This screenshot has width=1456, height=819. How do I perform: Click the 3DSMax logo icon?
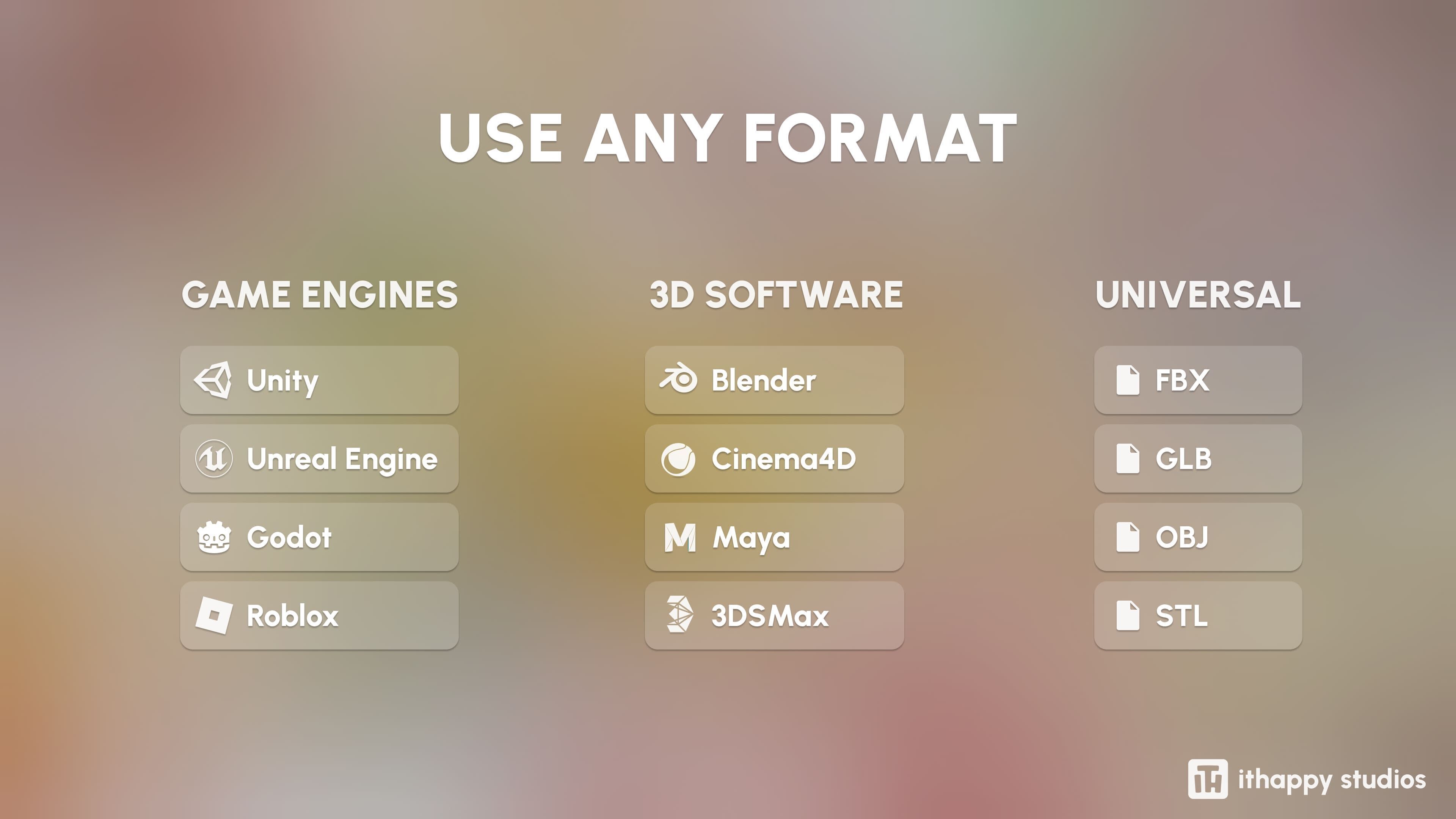(679, 614)
